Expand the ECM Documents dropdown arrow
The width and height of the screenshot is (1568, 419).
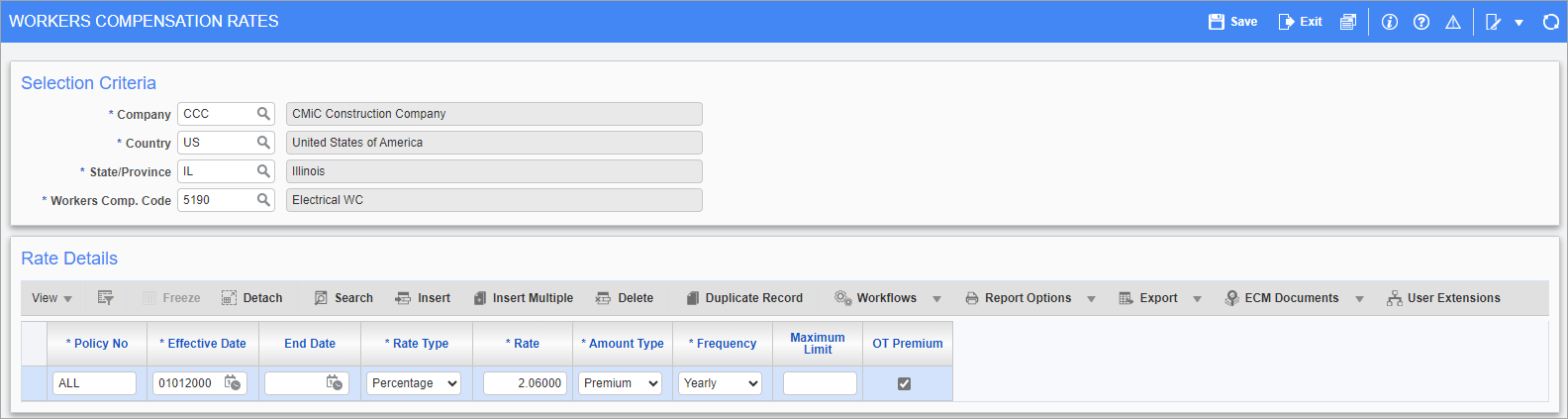1359,299
